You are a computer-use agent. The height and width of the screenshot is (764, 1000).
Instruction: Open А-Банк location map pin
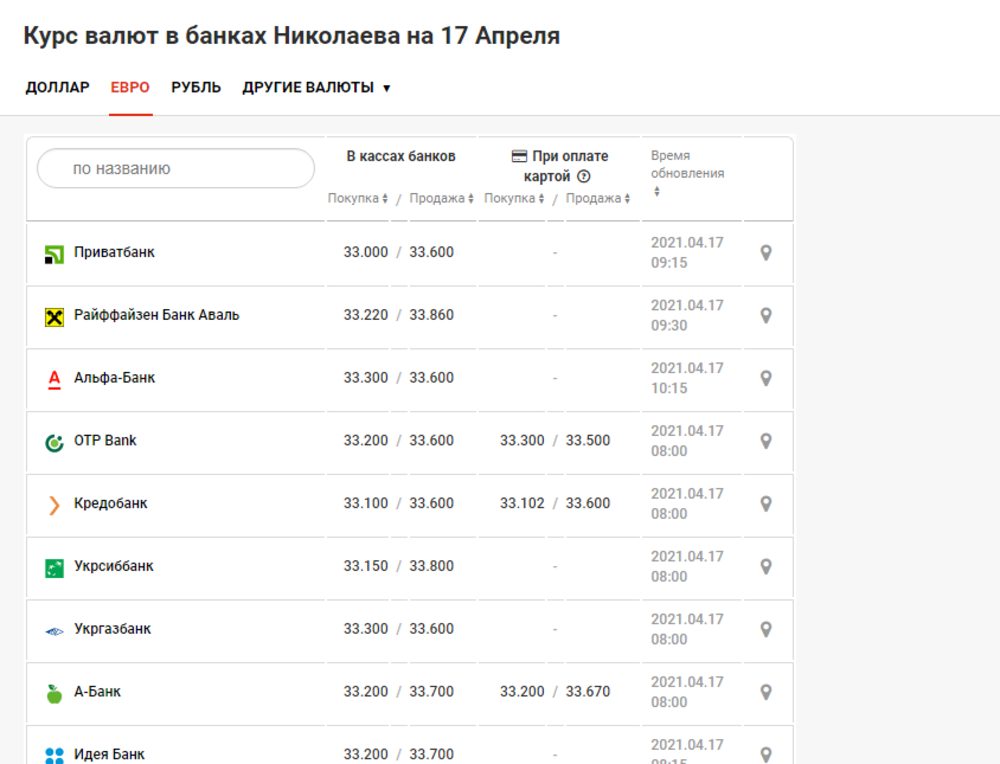[766, 693]
